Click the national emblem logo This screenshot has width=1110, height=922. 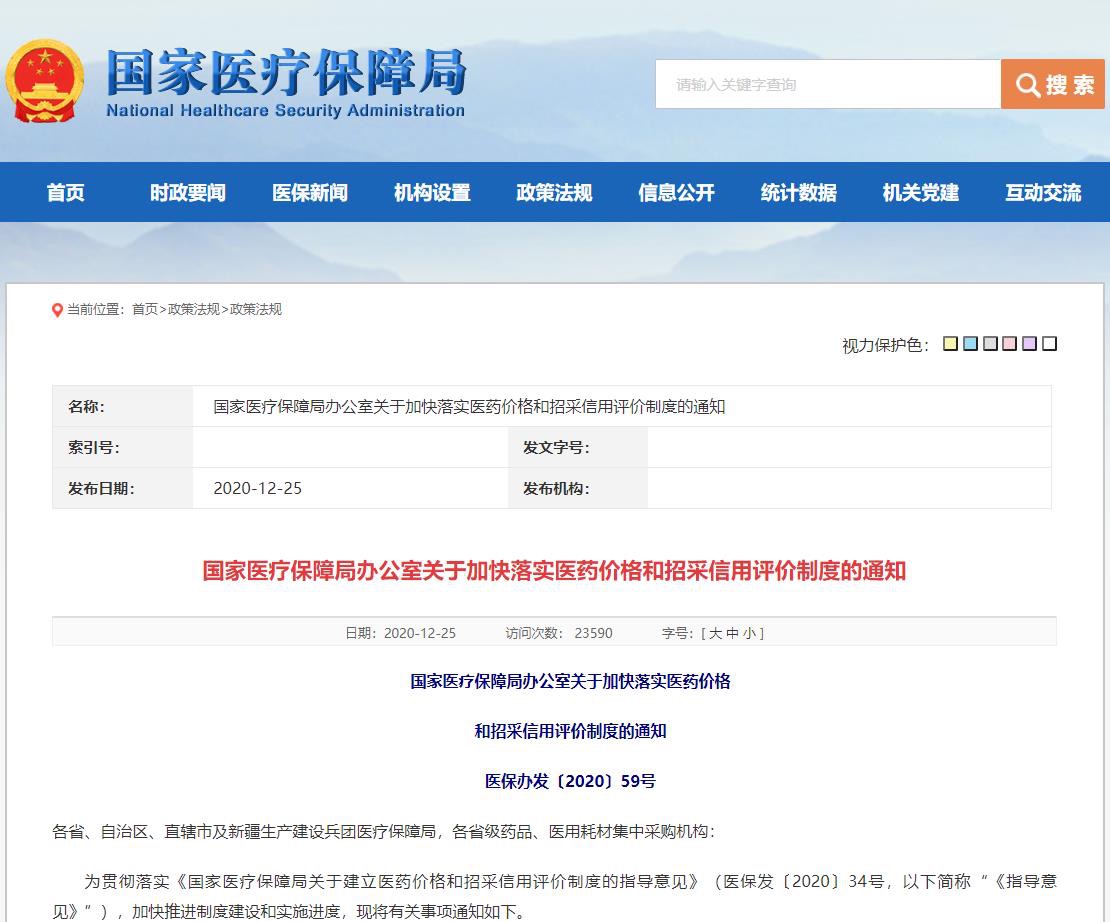pyautogui.click(x=45, y=81)
